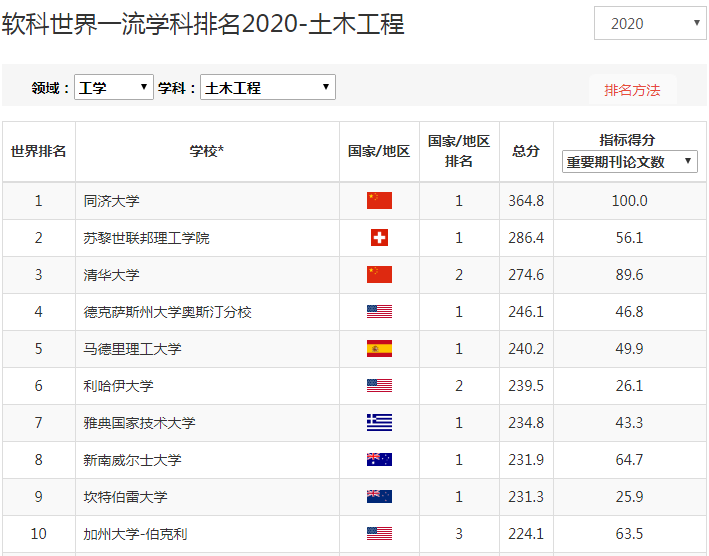709x556 pixels.
Task: Click world rank 7 cell
Action: 38,423
